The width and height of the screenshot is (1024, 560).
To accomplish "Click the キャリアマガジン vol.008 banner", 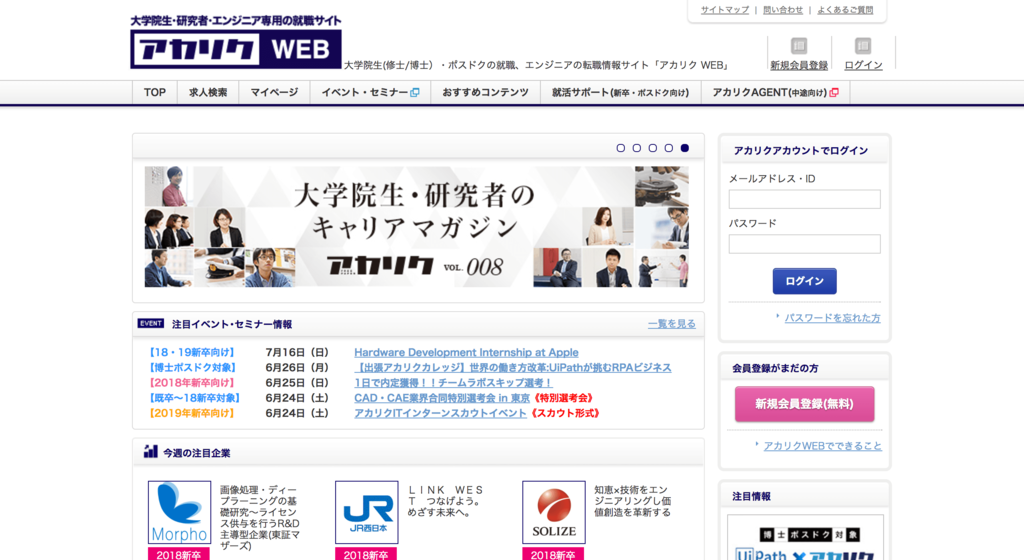I will (417, 226).
